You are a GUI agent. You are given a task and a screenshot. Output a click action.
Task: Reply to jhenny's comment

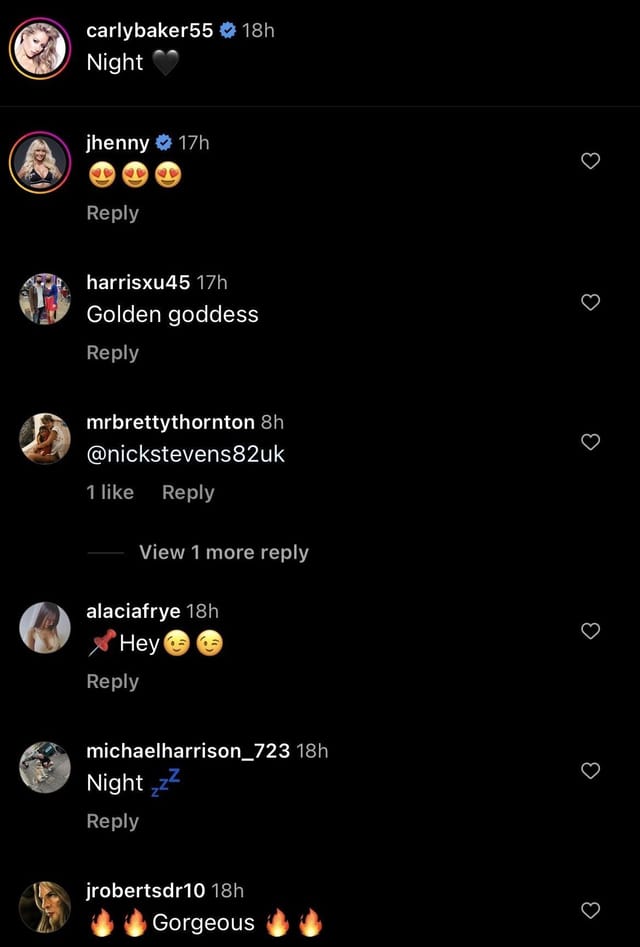coord(112,213)
